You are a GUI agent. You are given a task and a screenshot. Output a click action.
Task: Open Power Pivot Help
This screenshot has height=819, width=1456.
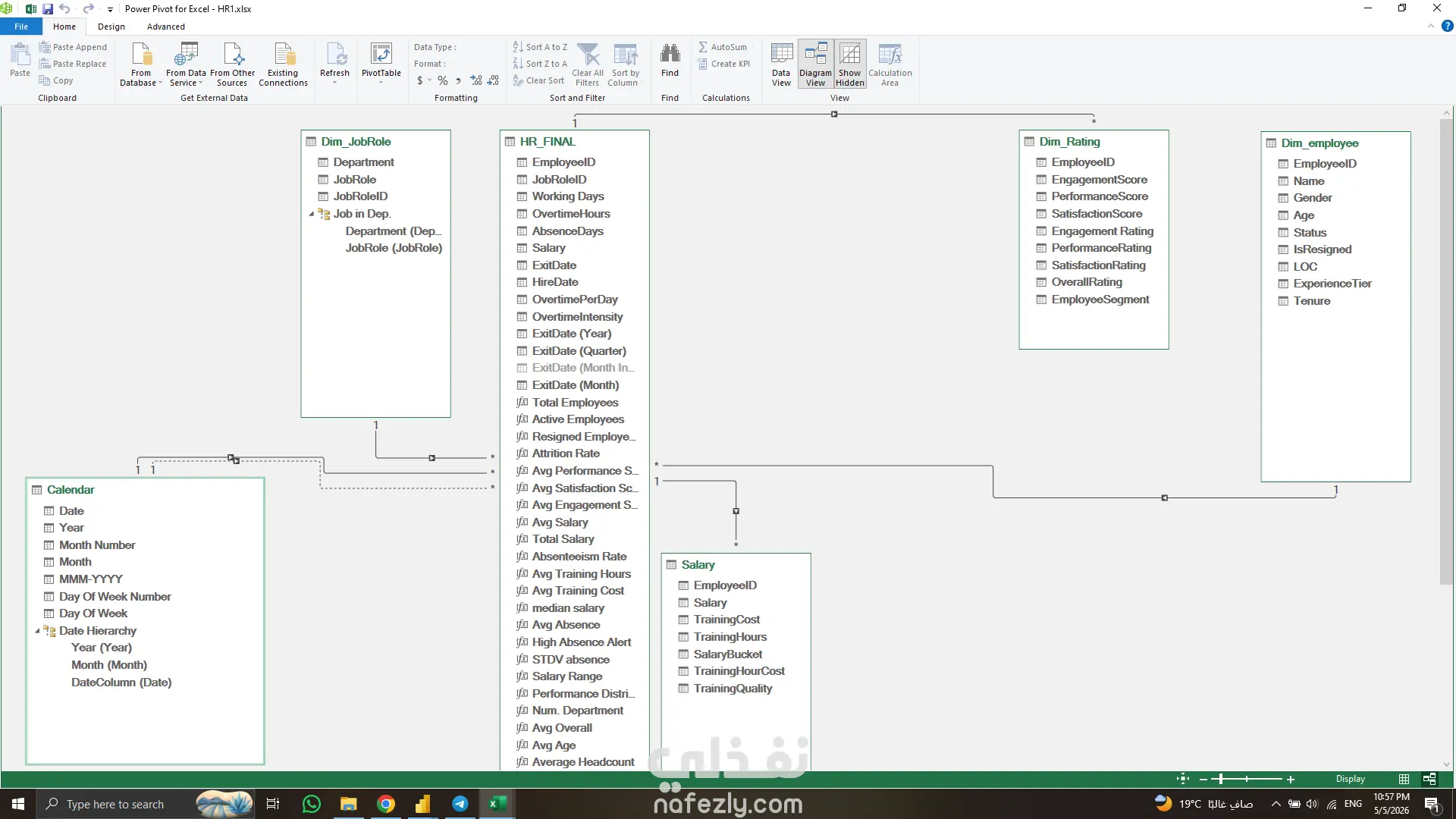(1447, 27)
